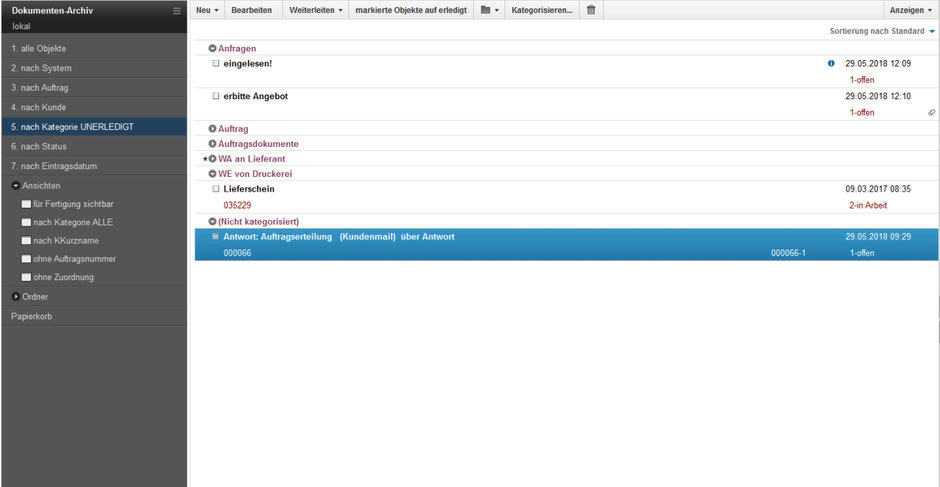Select 6. nach Status view
The width and height of the screenshot is (940, 487).
[x=94, y=147]
